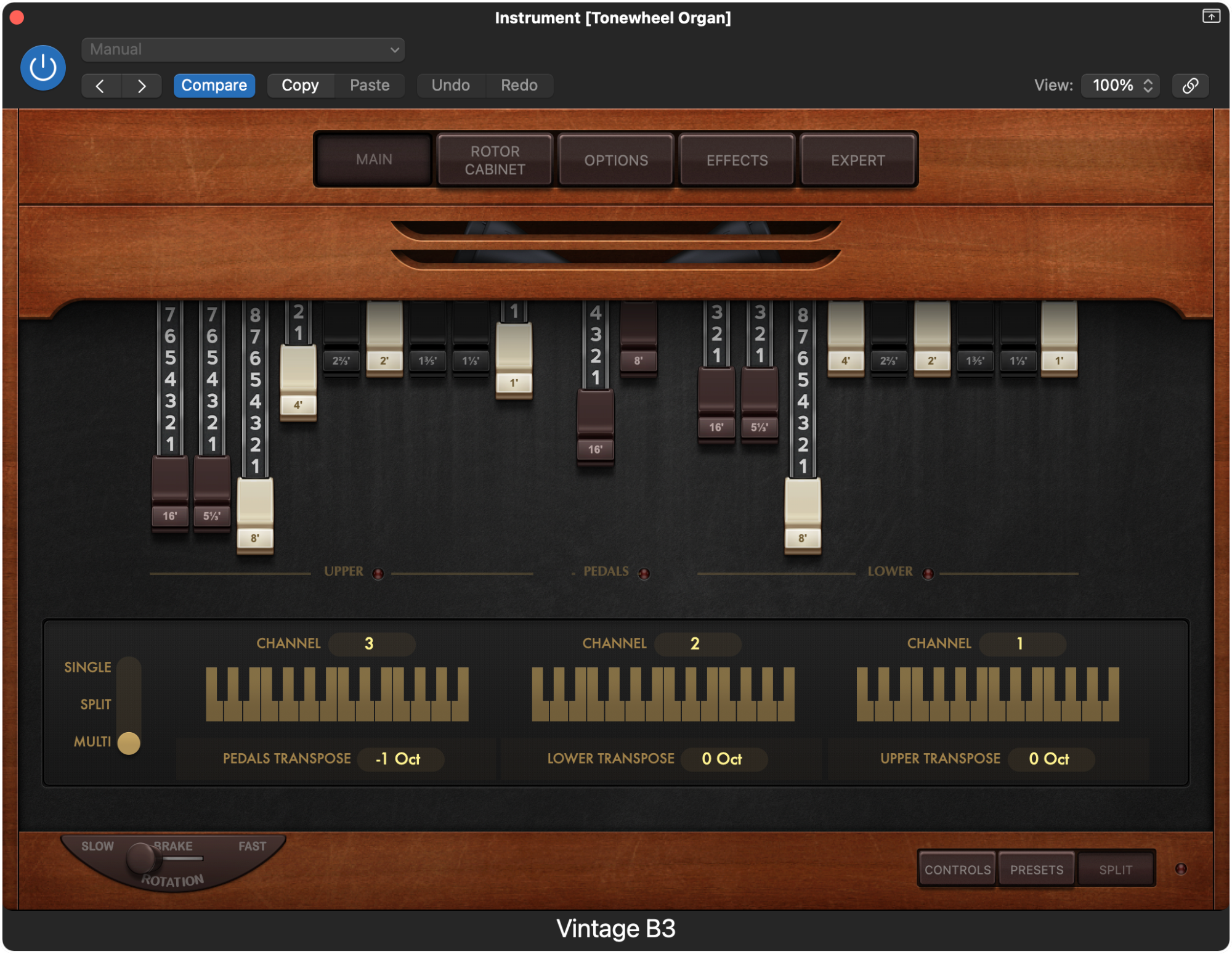1232x954 pixels.
Task: Click the Undo button
Action: pyautogui.click(x=450, y=86)
